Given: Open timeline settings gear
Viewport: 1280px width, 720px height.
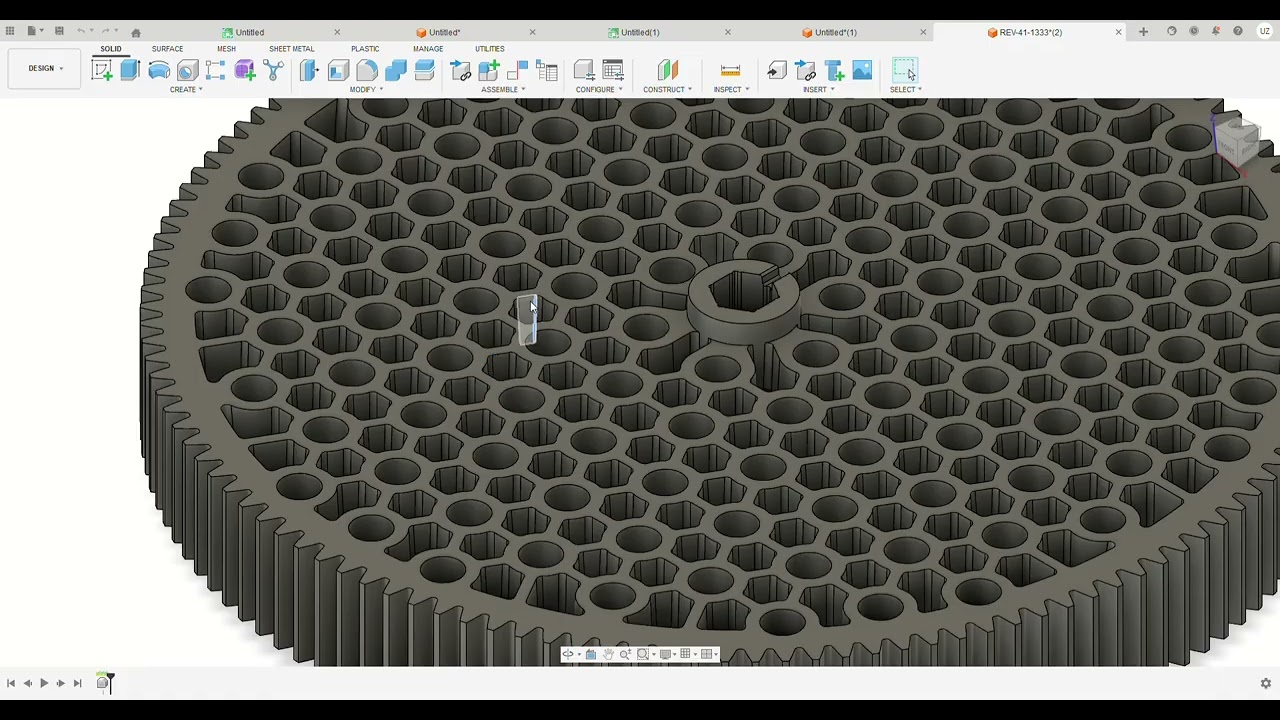Looking at the screenshot, I should click(x=1265, y=683).
